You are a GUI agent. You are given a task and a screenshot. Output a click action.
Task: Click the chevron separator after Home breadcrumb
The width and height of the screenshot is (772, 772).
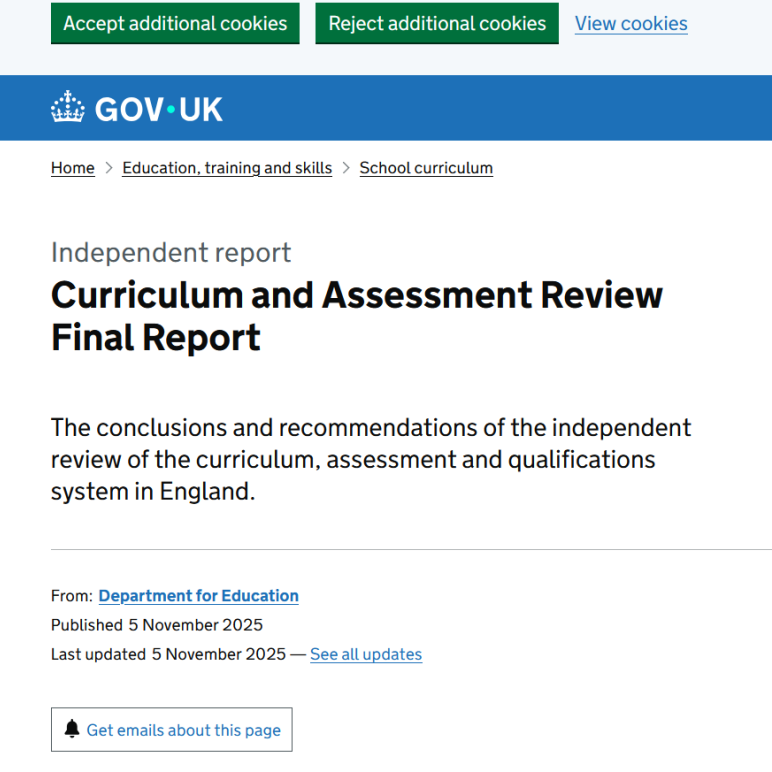pos(109,168)
